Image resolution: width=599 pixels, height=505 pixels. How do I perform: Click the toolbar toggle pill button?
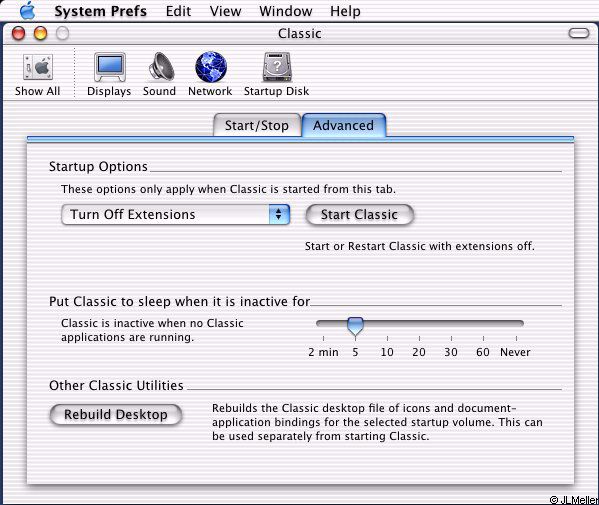[x=579, y=33]
